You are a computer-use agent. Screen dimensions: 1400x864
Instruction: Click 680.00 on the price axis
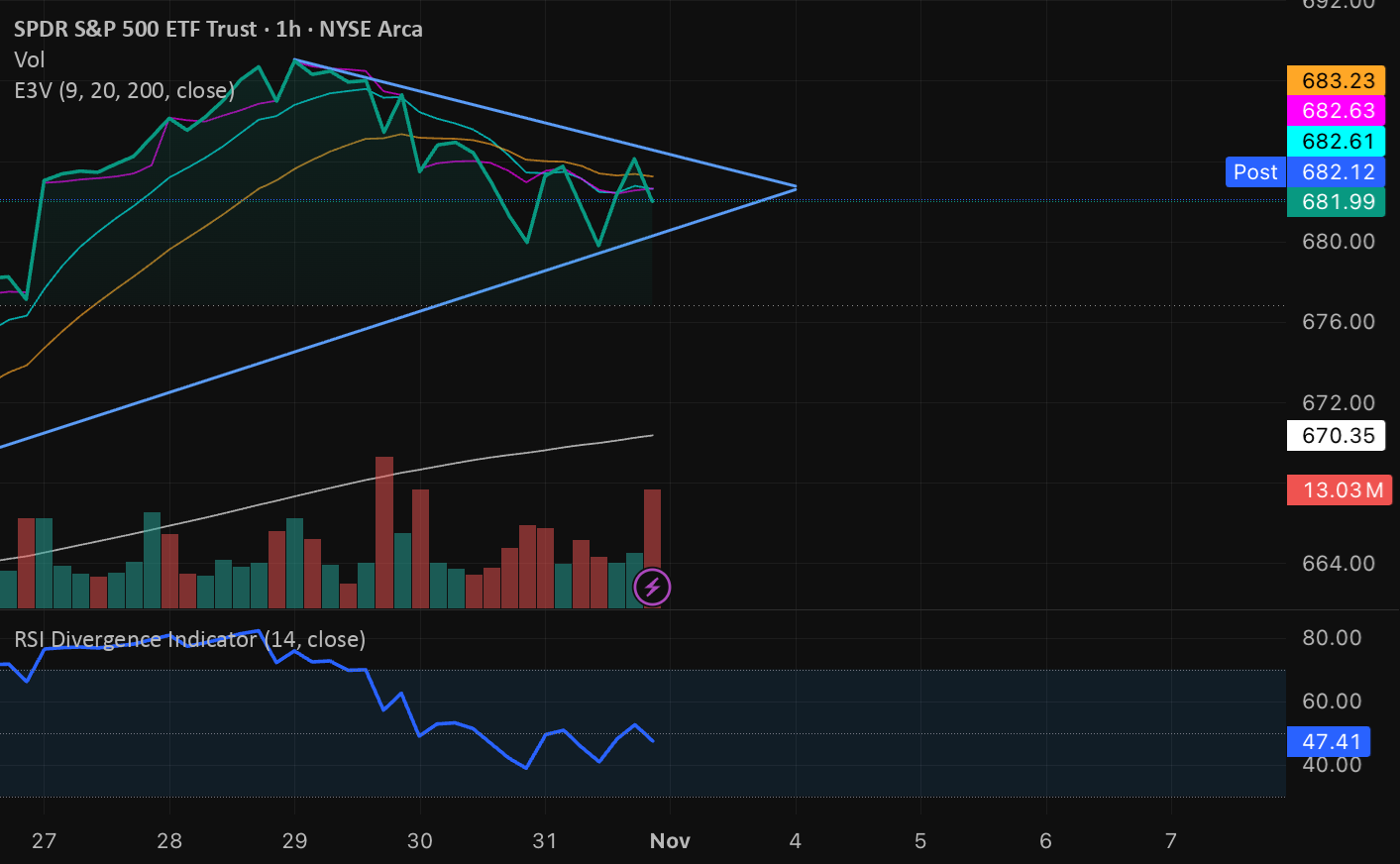pyautogui.click(x=1338, y=241)
